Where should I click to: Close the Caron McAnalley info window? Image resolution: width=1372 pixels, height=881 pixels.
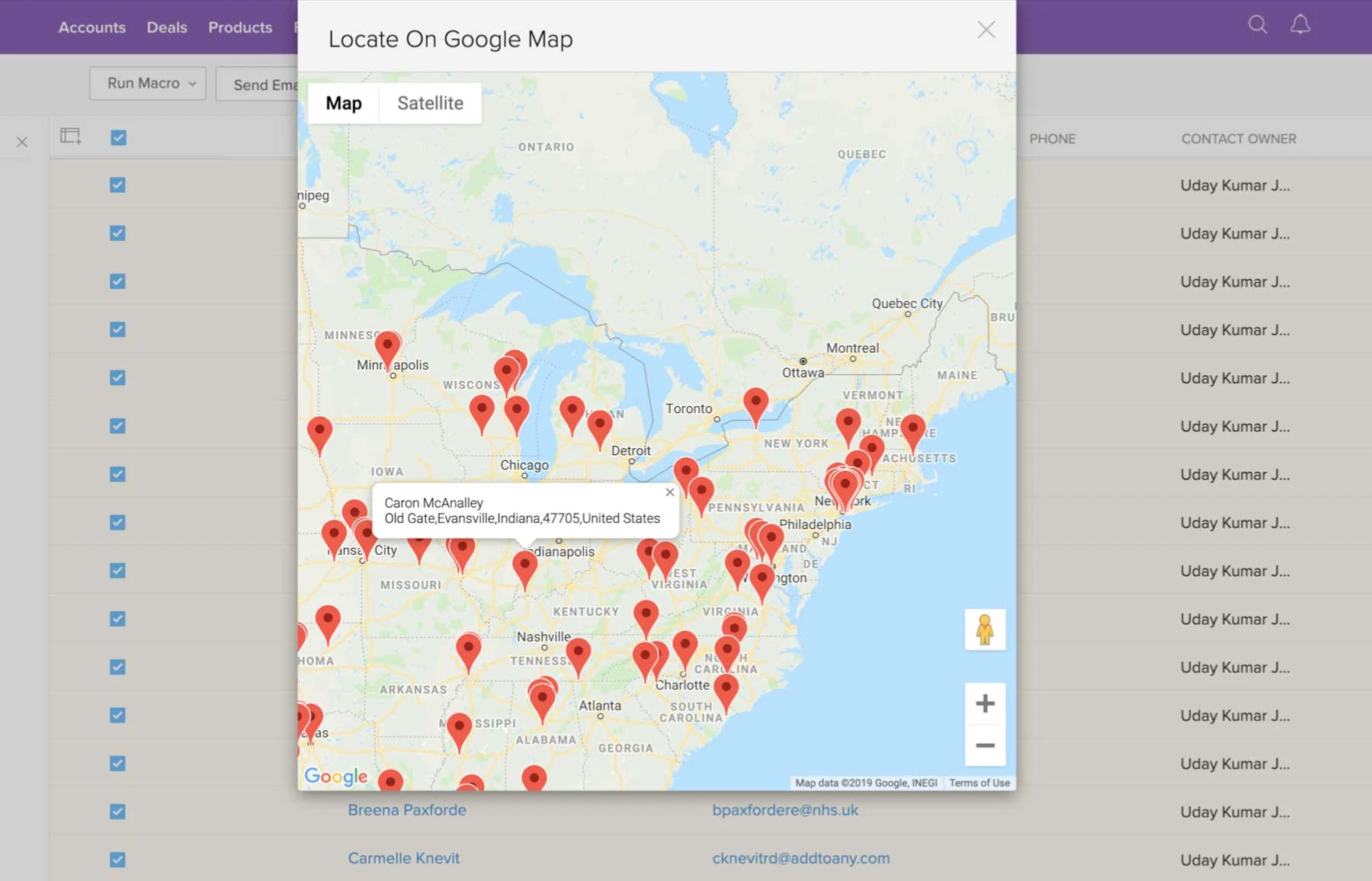click(x=670, y=492)
